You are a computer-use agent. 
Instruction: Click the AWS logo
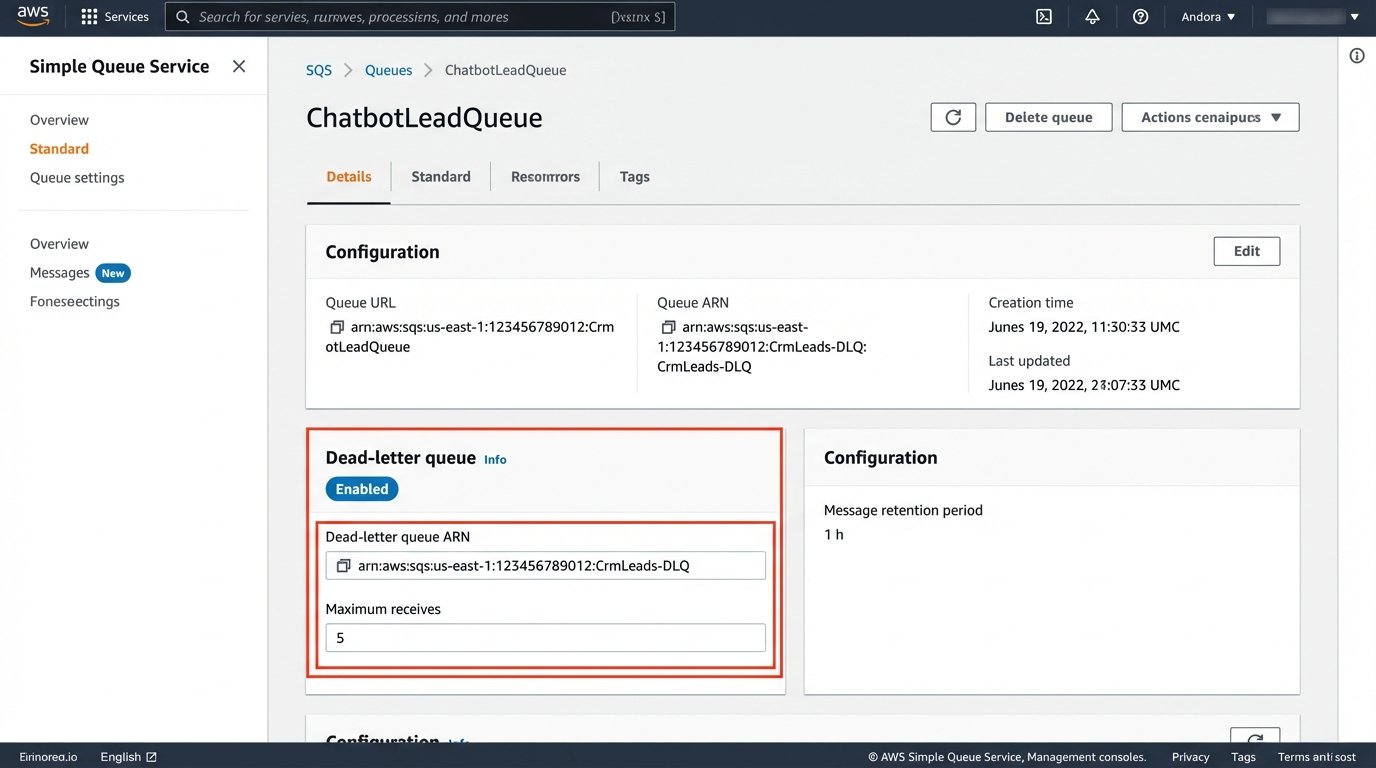click(33, 15)
